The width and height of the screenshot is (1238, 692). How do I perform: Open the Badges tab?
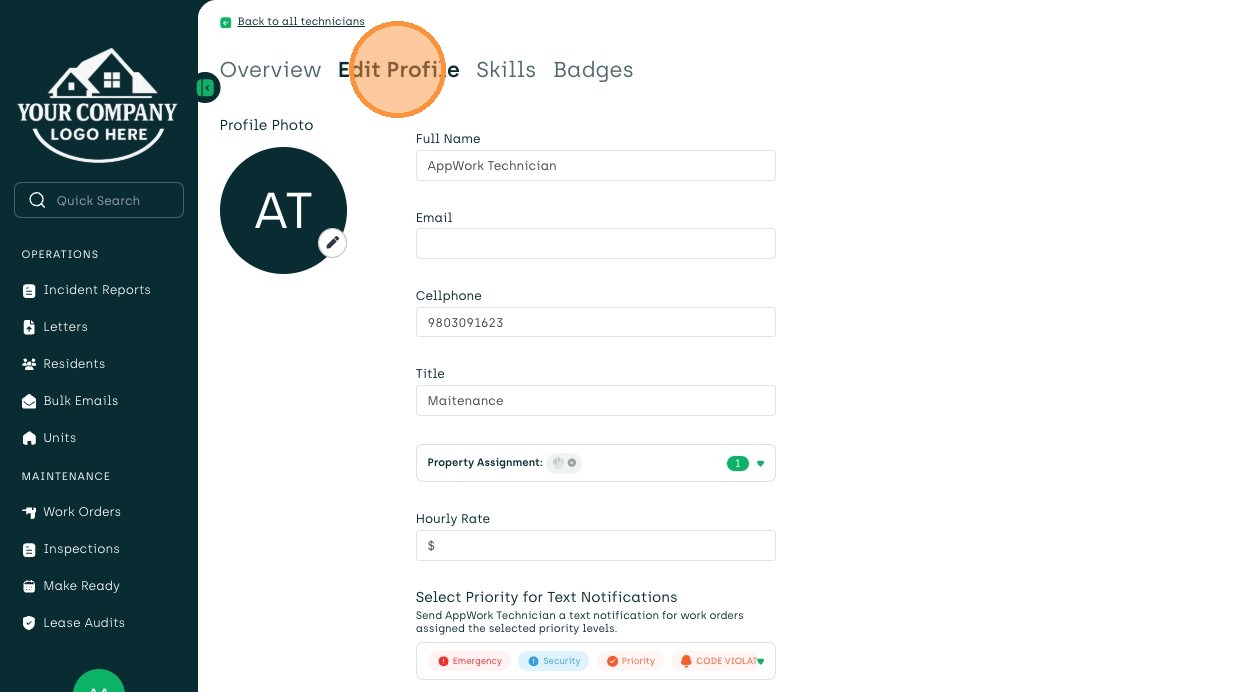click(x=593, y=70)
